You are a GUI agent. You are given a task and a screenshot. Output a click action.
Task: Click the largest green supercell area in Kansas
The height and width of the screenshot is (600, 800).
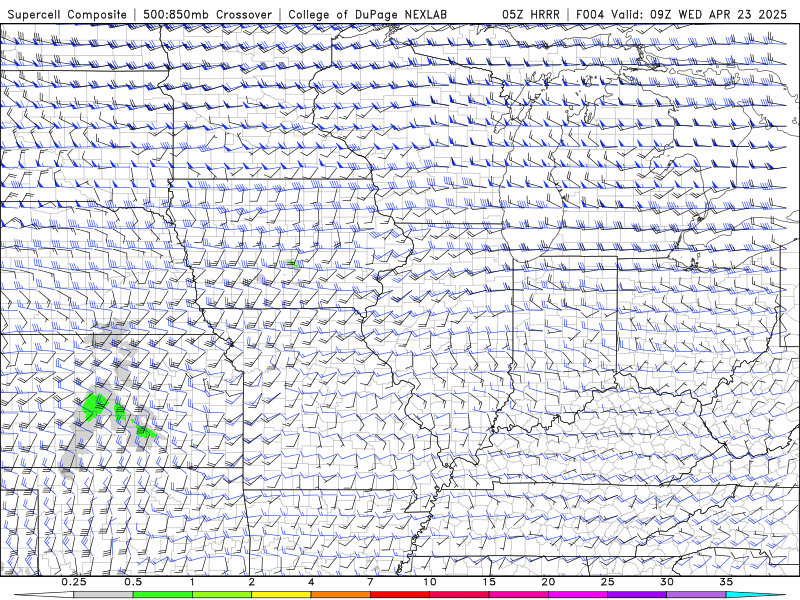(95, 406)
